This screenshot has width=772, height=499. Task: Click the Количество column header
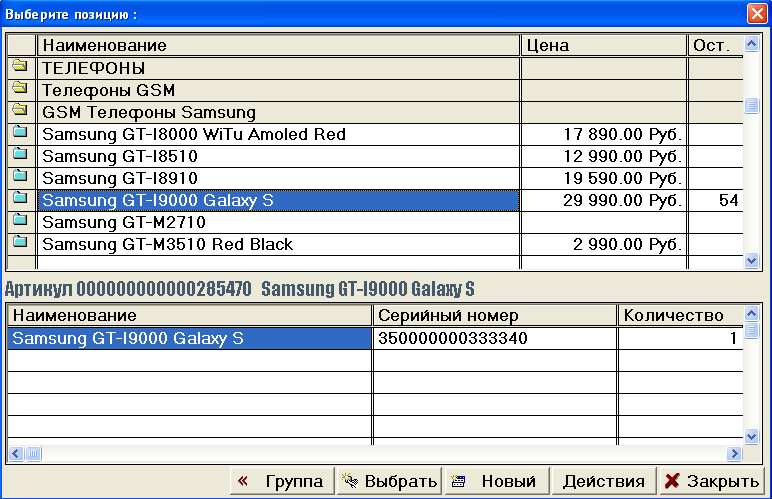[680, 315]
